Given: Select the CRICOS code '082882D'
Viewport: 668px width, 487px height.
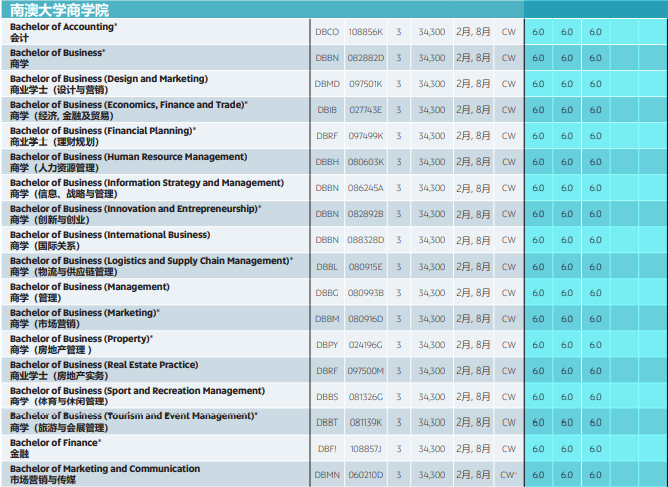Looking at the screenshot, I should click(366, 58).
